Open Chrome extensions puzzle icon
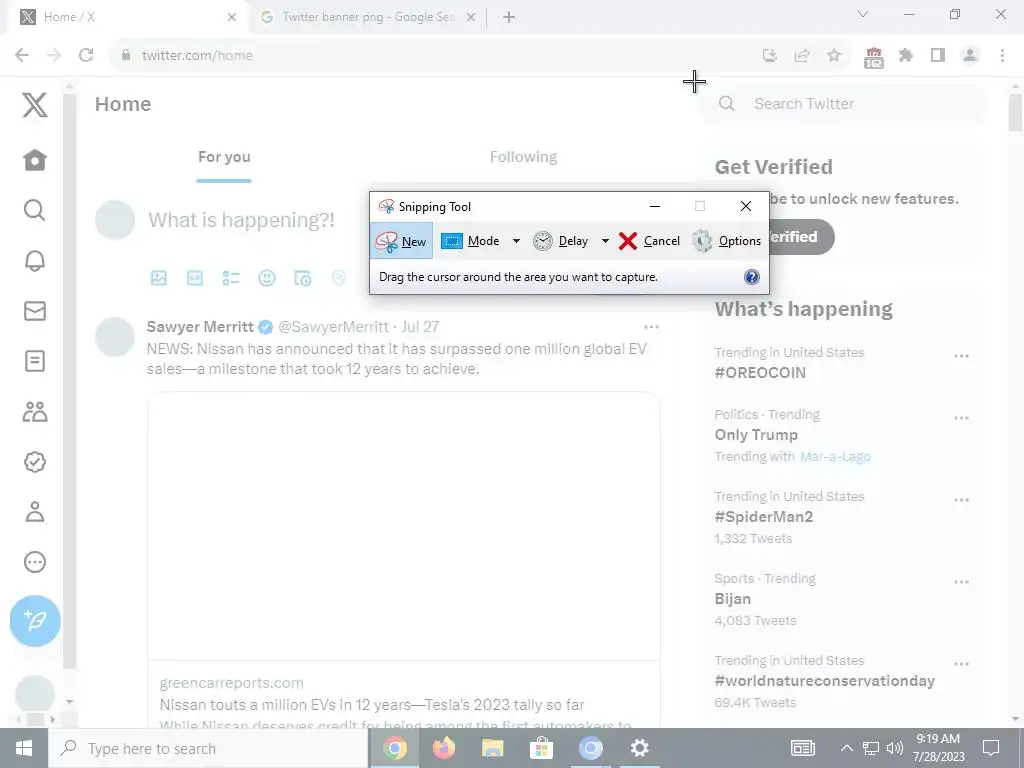1024x768 pixels. pyautogui.click(x=905, y=56)
